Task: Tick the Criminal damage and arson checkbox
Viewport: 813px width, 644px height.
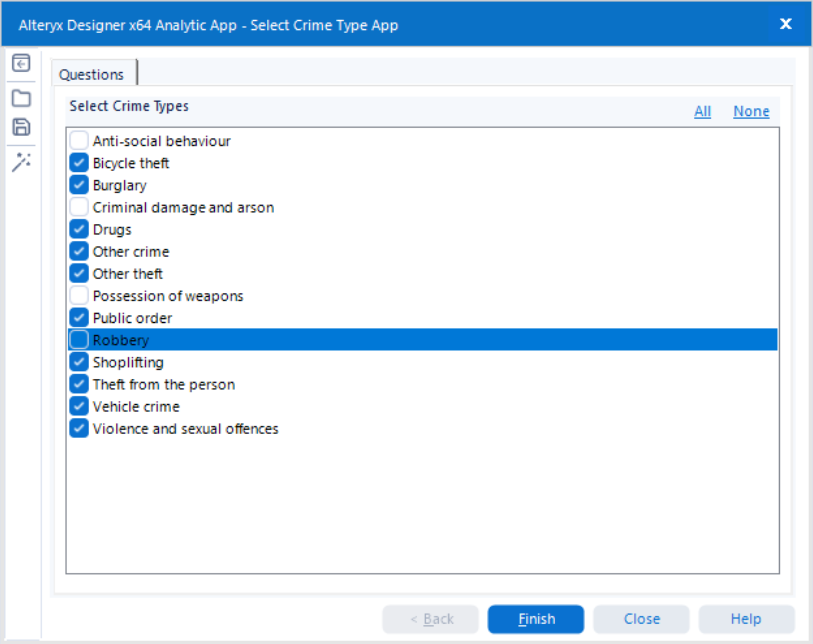Action: [x=79, y=207]
